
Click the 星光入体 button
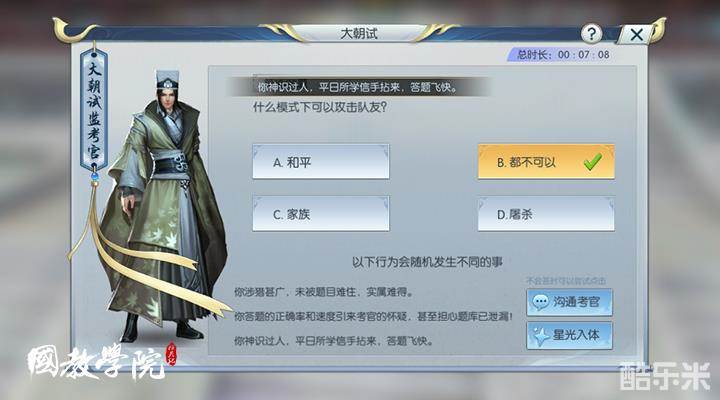(x=569, y=335)
